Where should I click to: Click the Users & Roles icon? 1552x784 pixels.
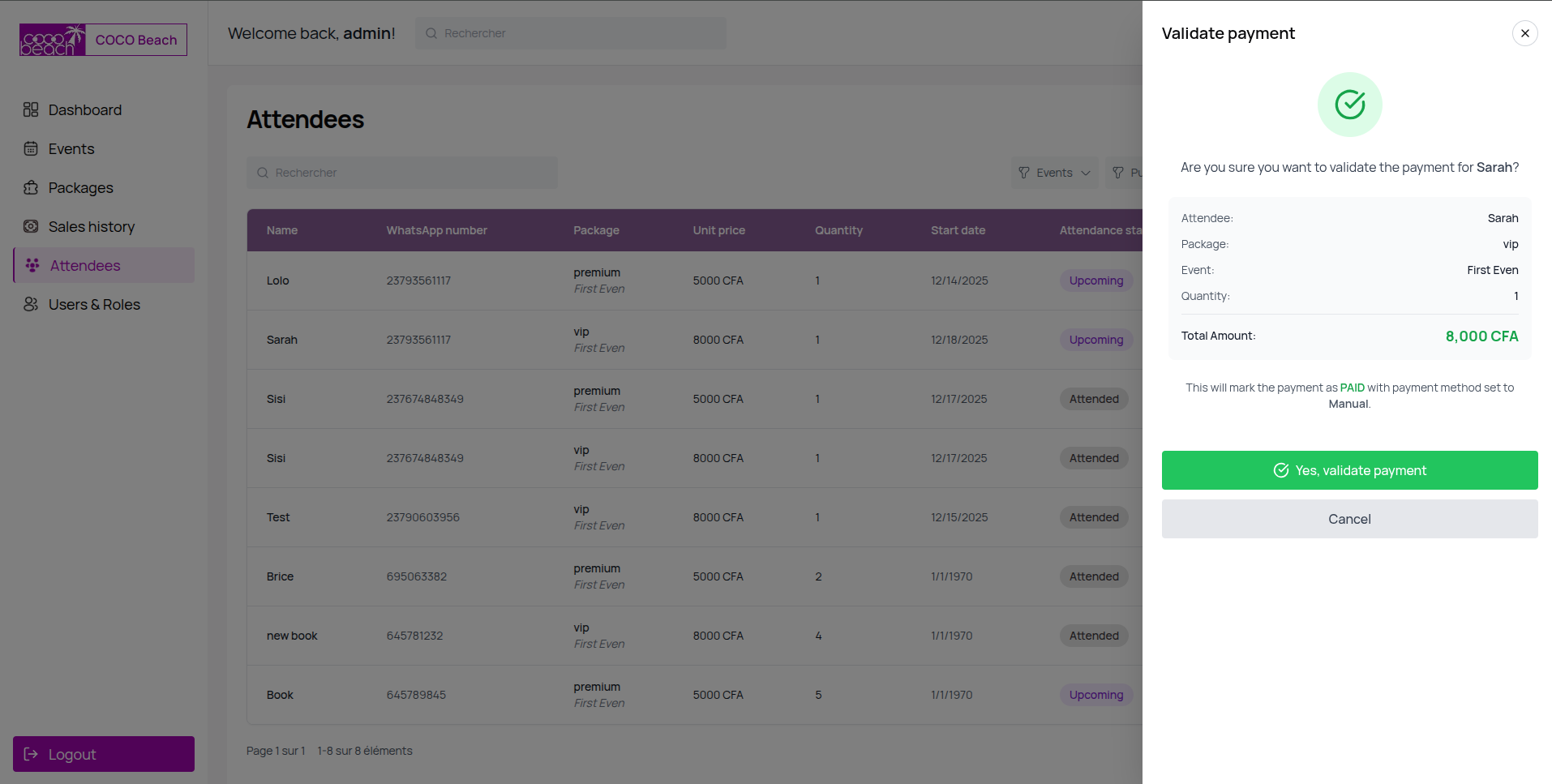(31, 304)
